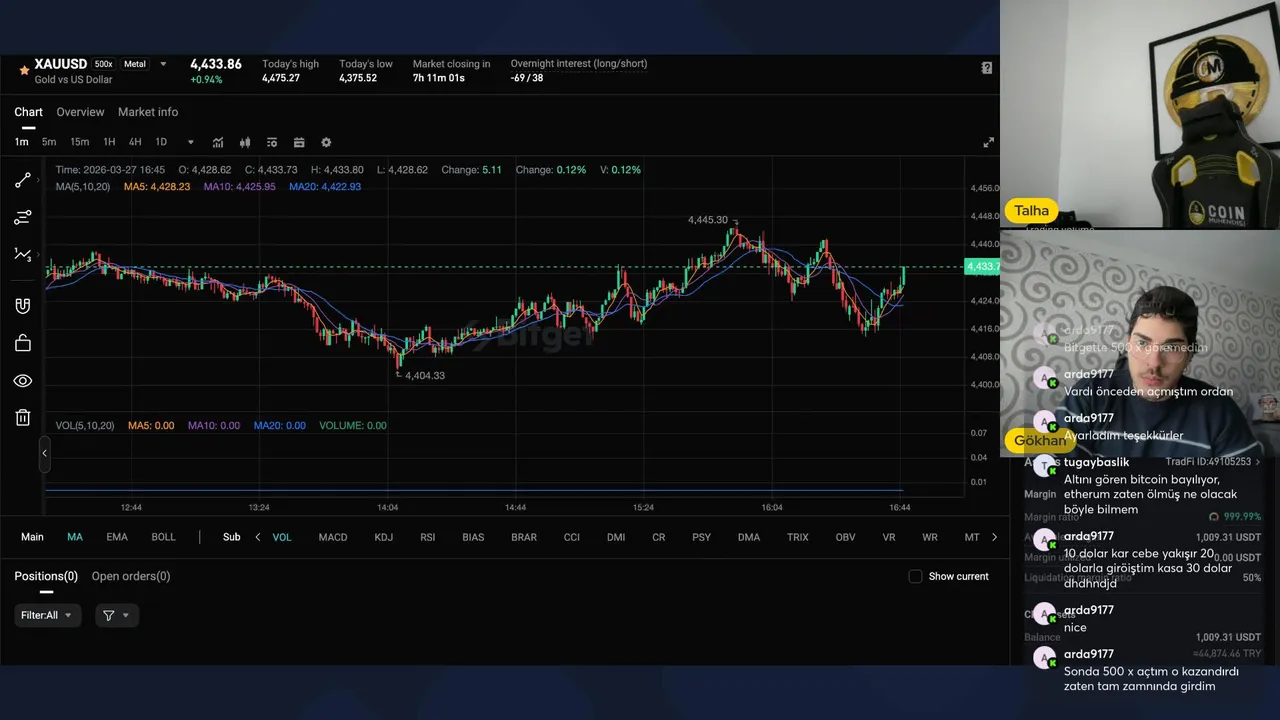
Task: Select the TRIX sub indicator
Action: [798, 537]
